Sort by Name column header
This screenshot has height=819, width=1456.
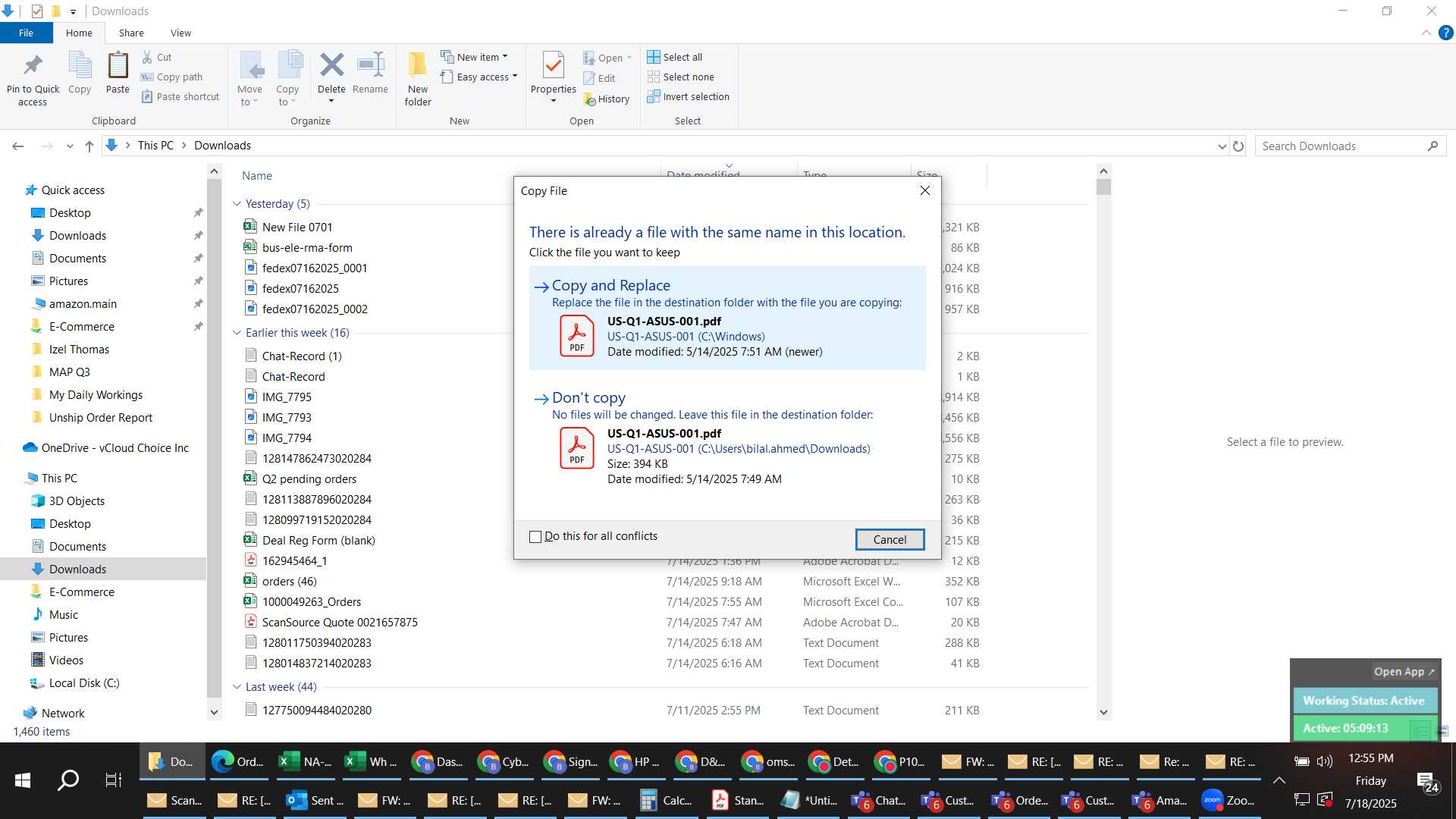click(x=257, y=175)
